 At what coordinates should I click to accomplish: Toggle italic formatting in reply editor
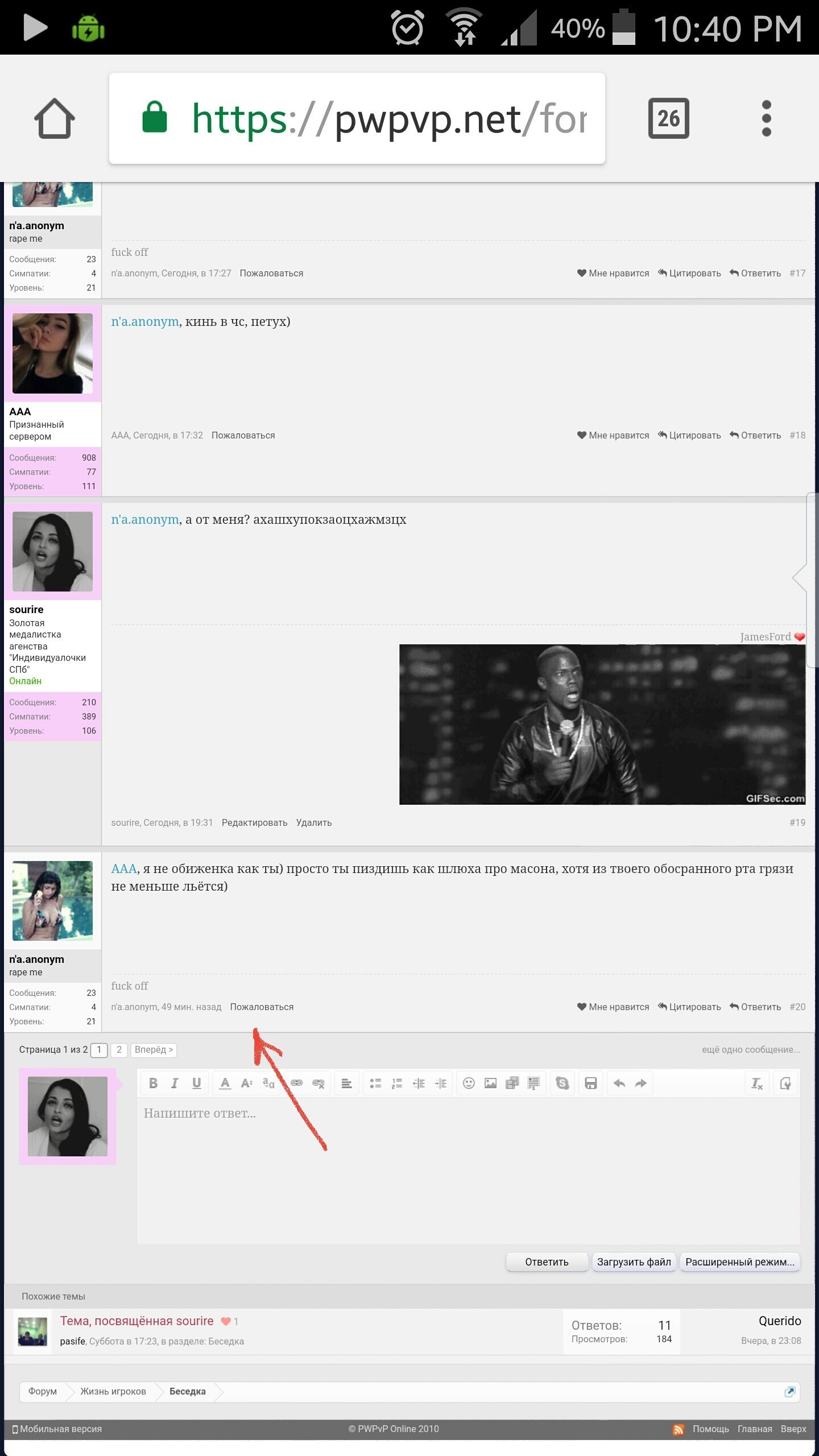[175, 1083]
